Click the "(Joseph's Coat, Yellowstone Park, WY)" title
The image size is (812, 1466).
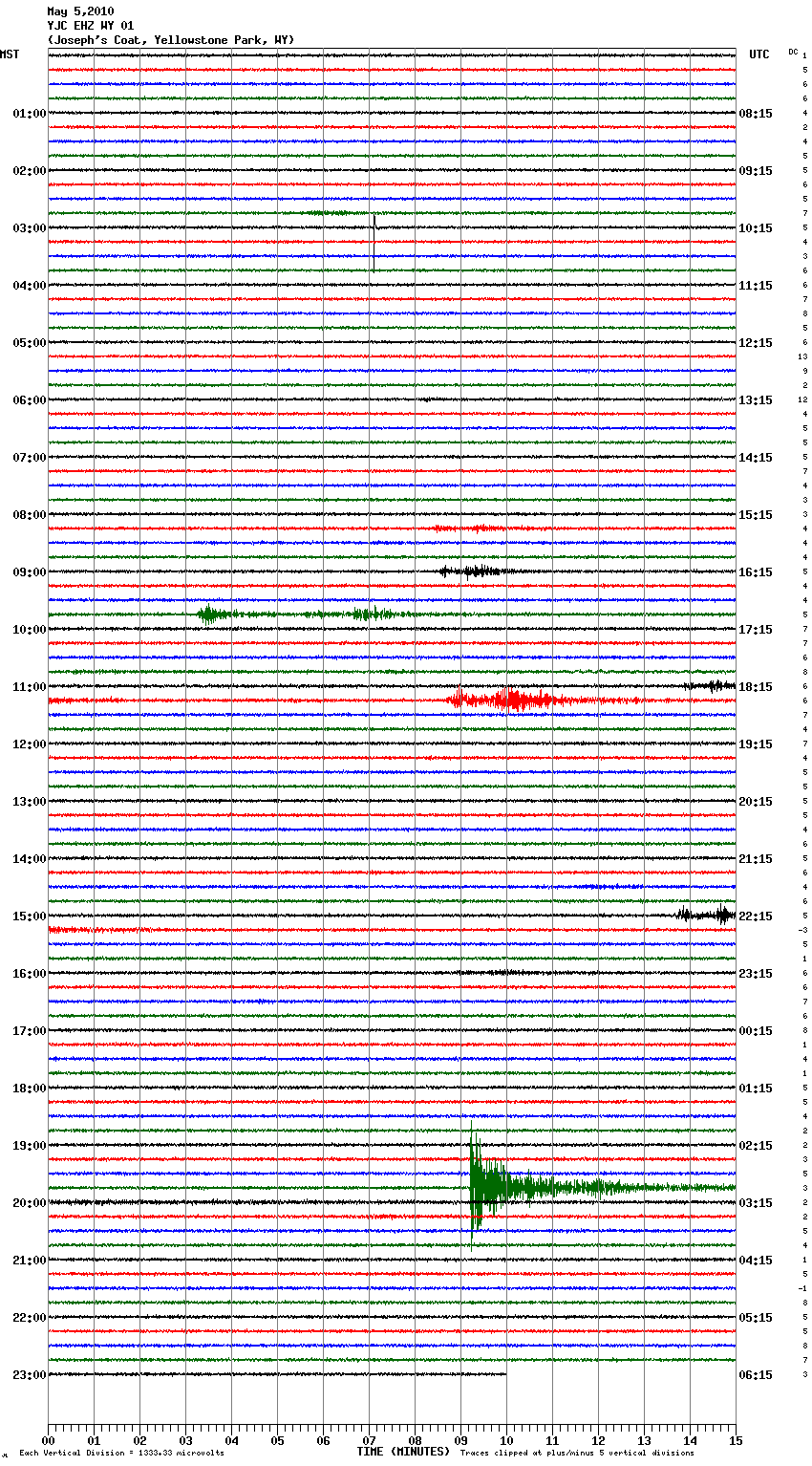(171, 40)
